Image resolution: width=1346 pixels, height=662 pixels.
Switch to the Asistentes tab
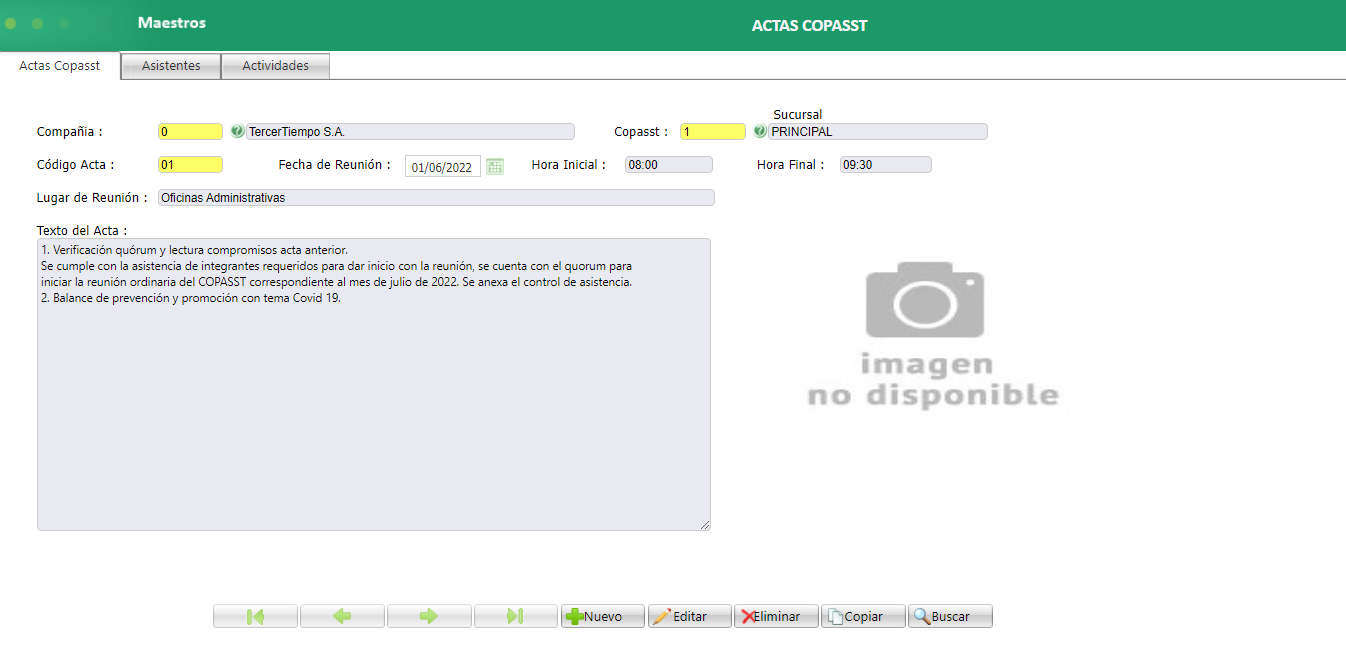coord(170,65)
